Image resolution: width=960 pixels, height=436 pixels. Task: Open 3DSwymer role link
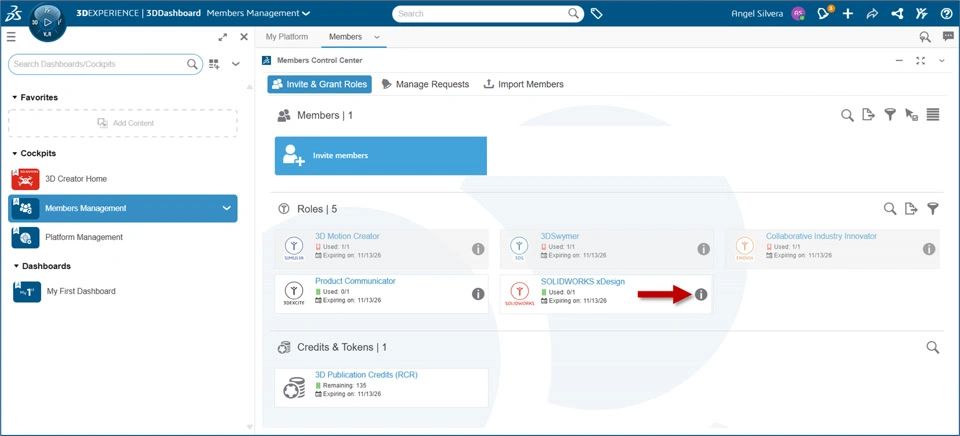pos(560,236)
